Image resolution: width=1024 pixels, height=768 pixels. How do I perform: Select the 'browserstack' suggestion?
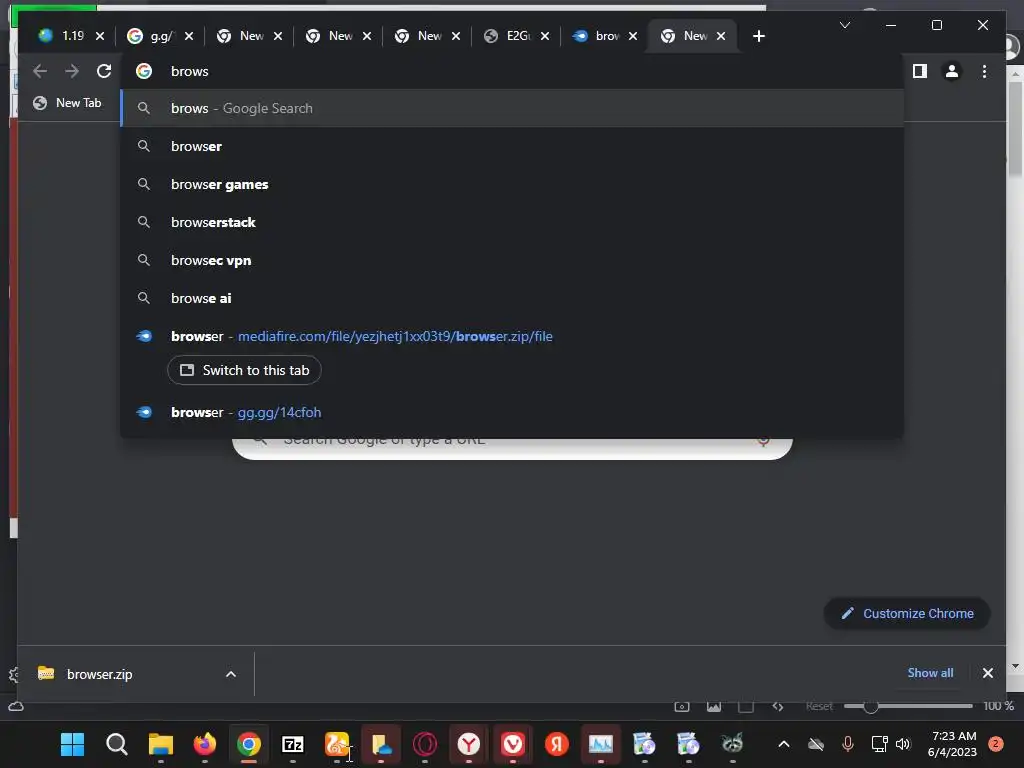click(512, 222)
